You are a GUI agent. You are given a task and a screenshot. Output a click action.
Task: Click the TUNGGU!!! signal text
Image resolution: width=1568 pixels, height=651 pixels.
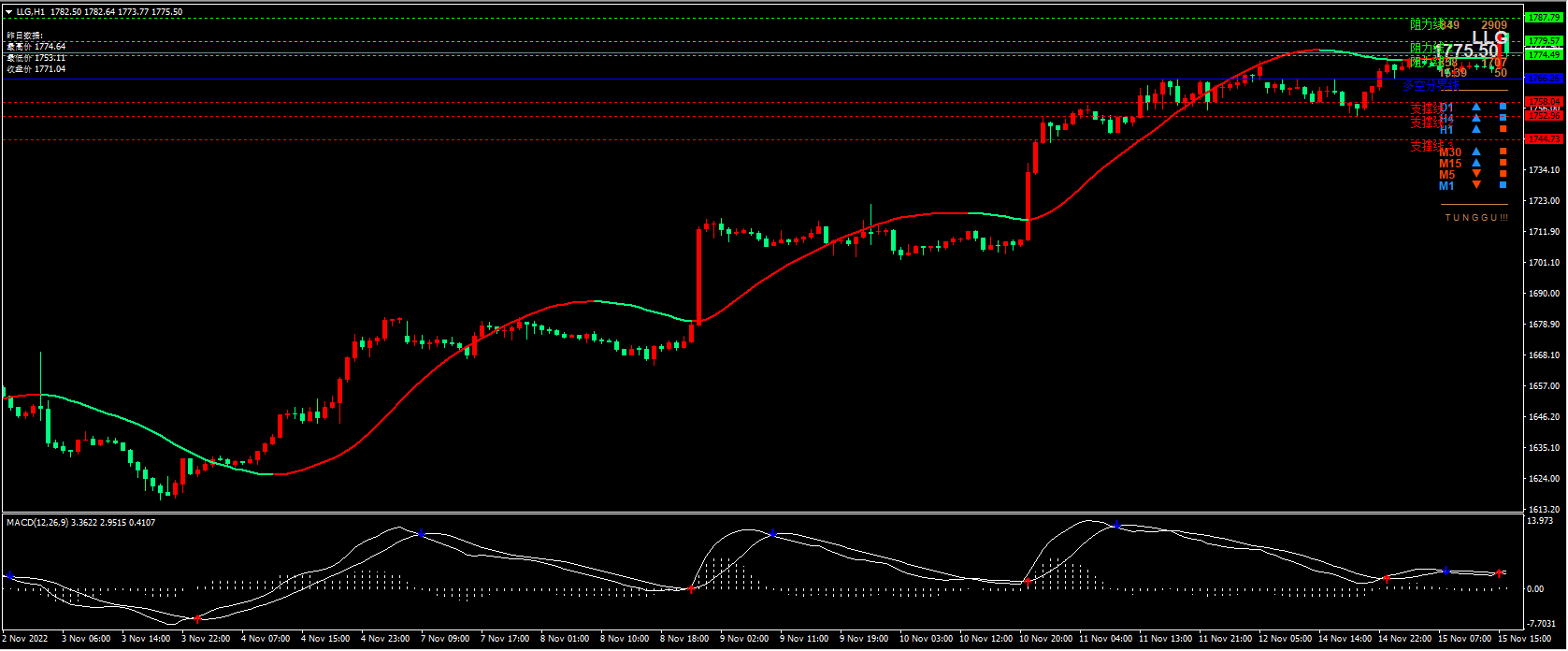[1476, 218]
